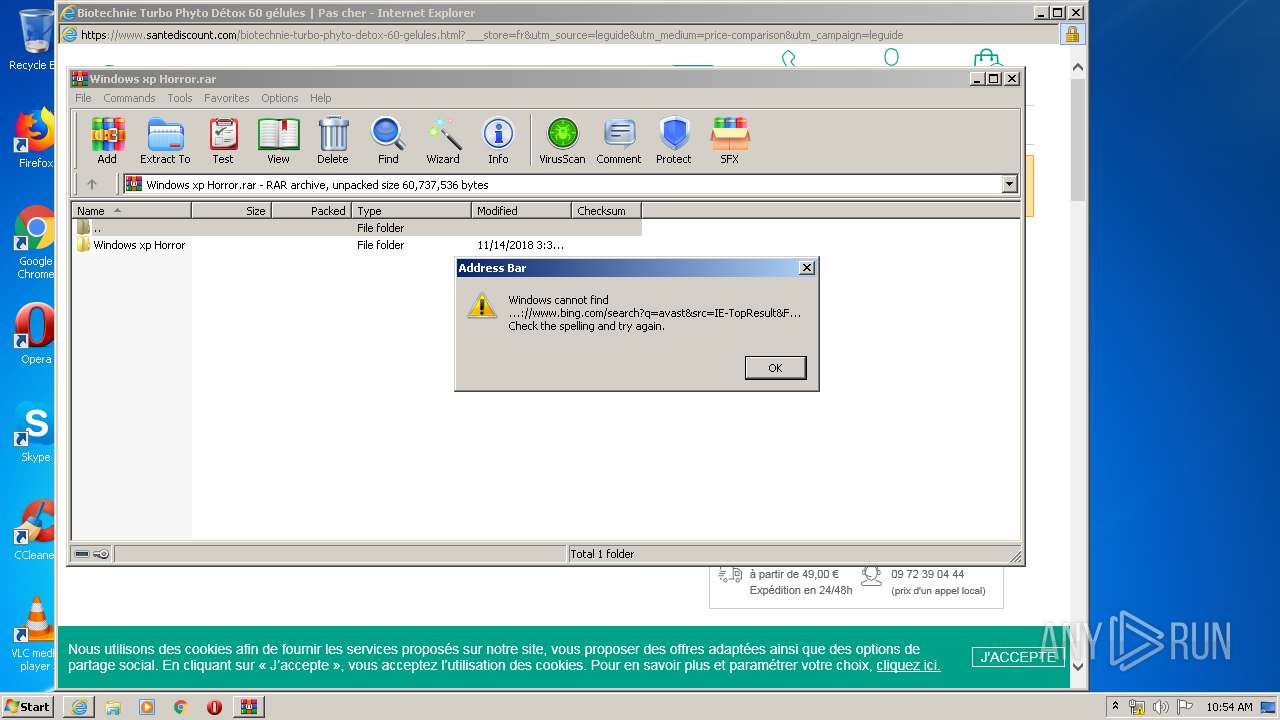Image resolution: width=1280 pixels, height=720 pixels.
Task: Open the File menu in WinRAR
Action: click(x=83, y=98)
